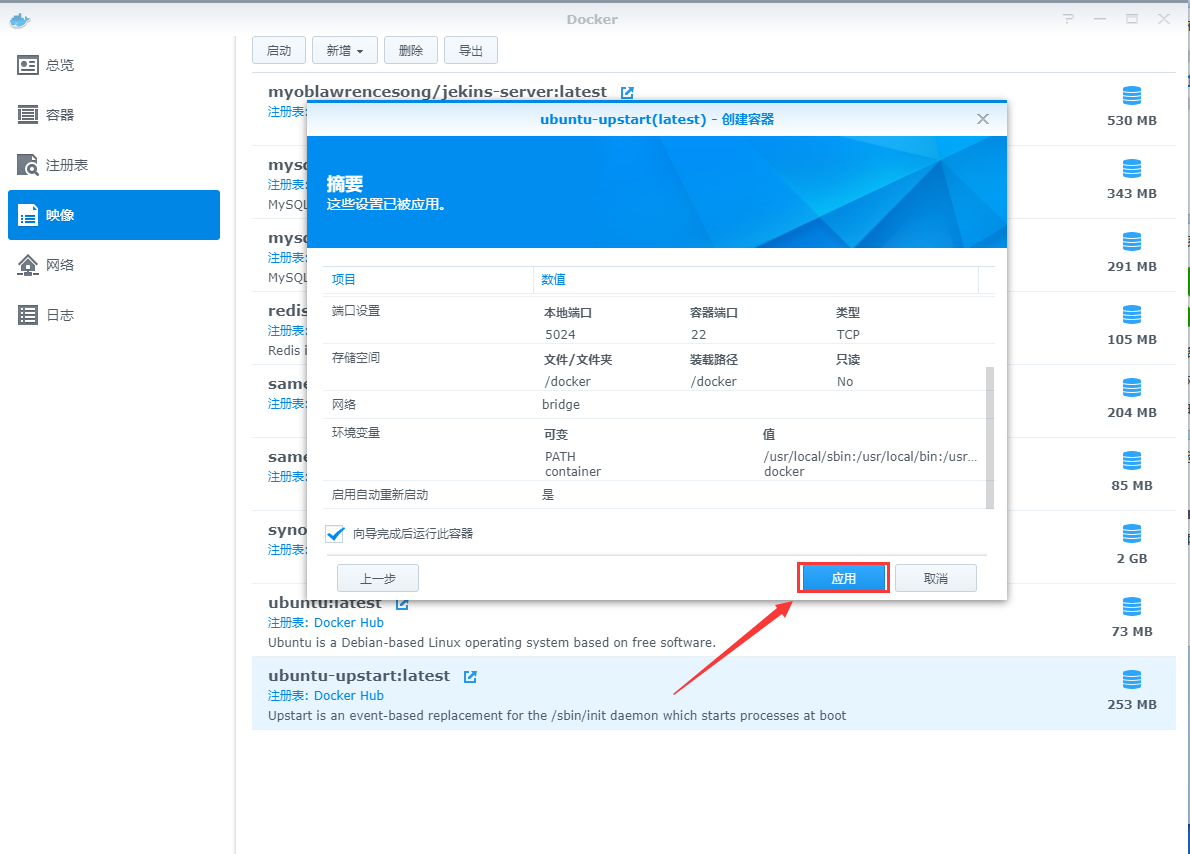Expand the 新增 dropdown button
1190x854 pixels.
pos(344,50)
